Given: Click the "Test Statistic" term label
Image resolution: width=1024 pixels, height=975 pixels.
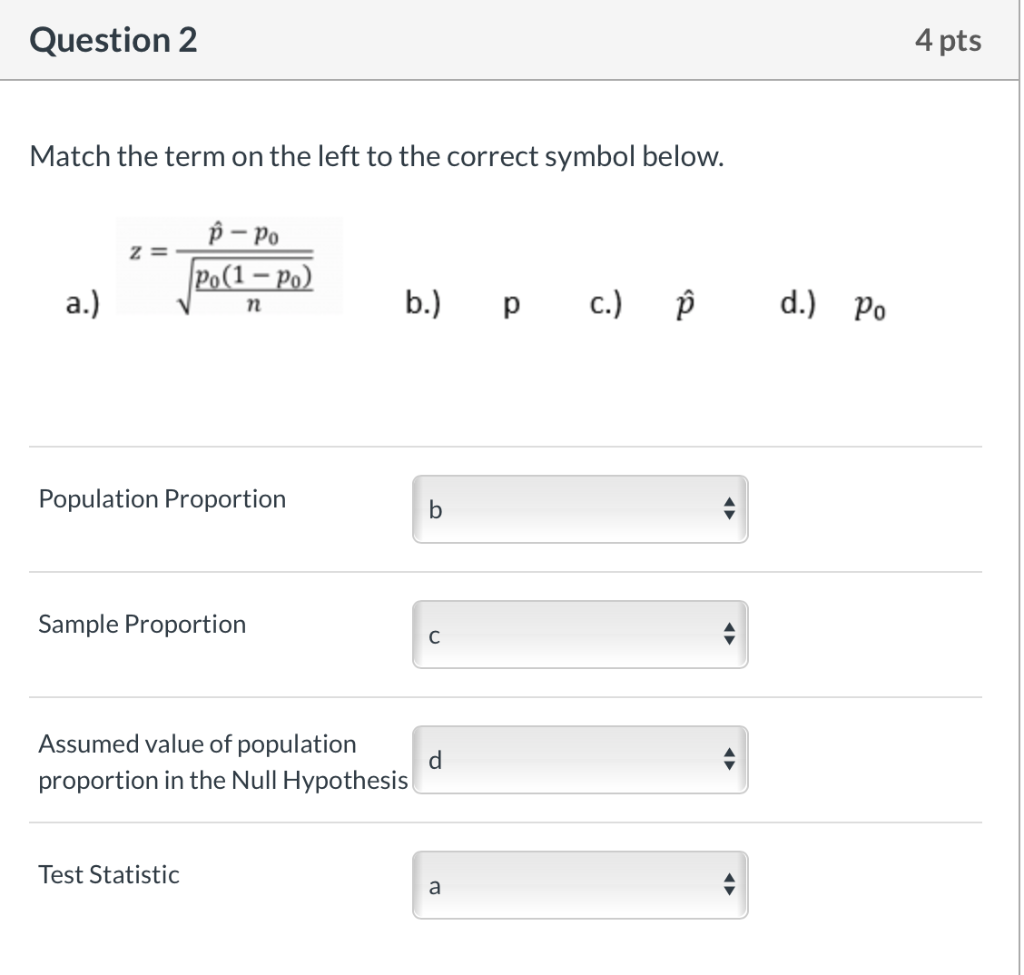Looking at the screenshot, I should 109,874.
